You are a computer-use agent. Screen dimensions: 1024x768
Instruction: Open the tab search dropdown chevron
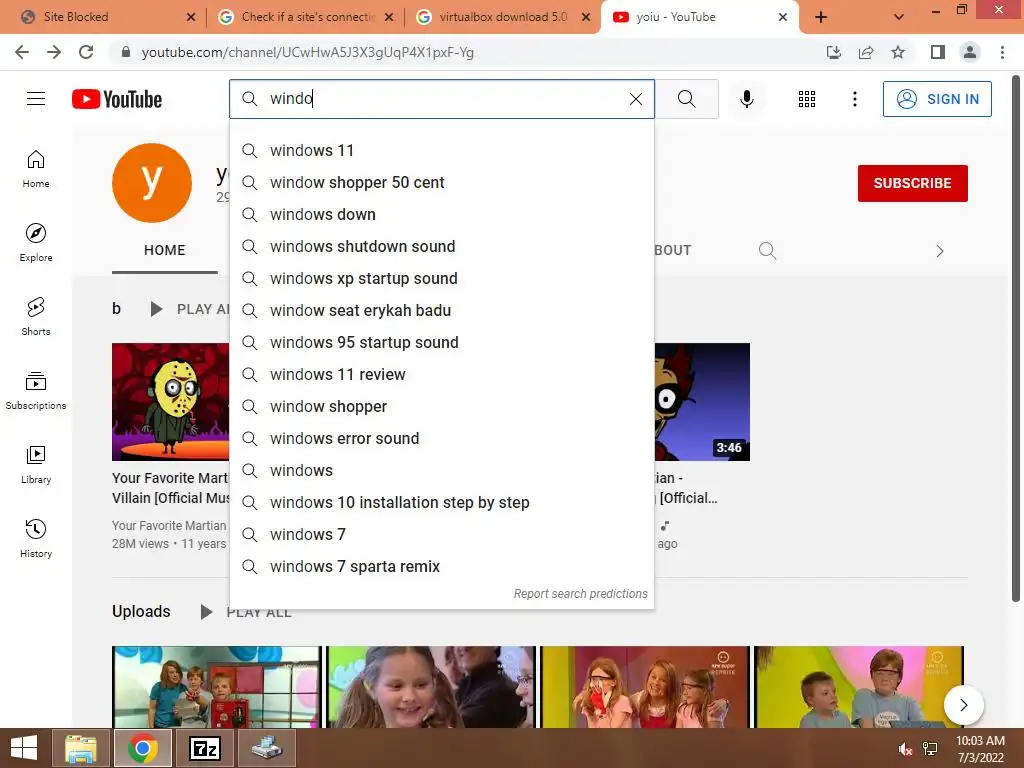[899, 17]
